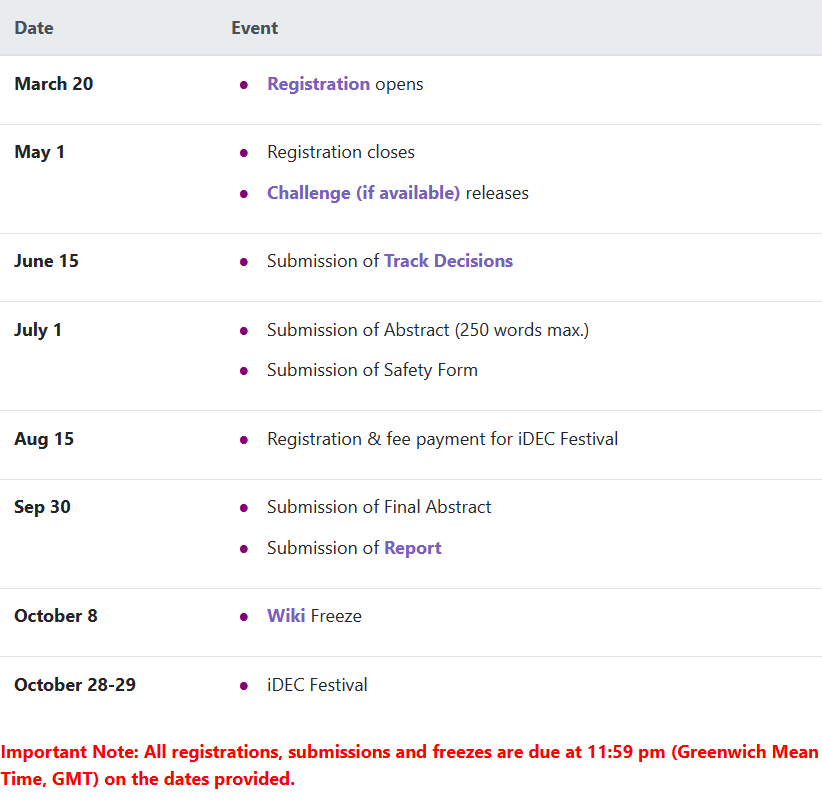Click the Date column header
Image resolution: width=822 pixels, height=805 pixels.
point(34,28)
